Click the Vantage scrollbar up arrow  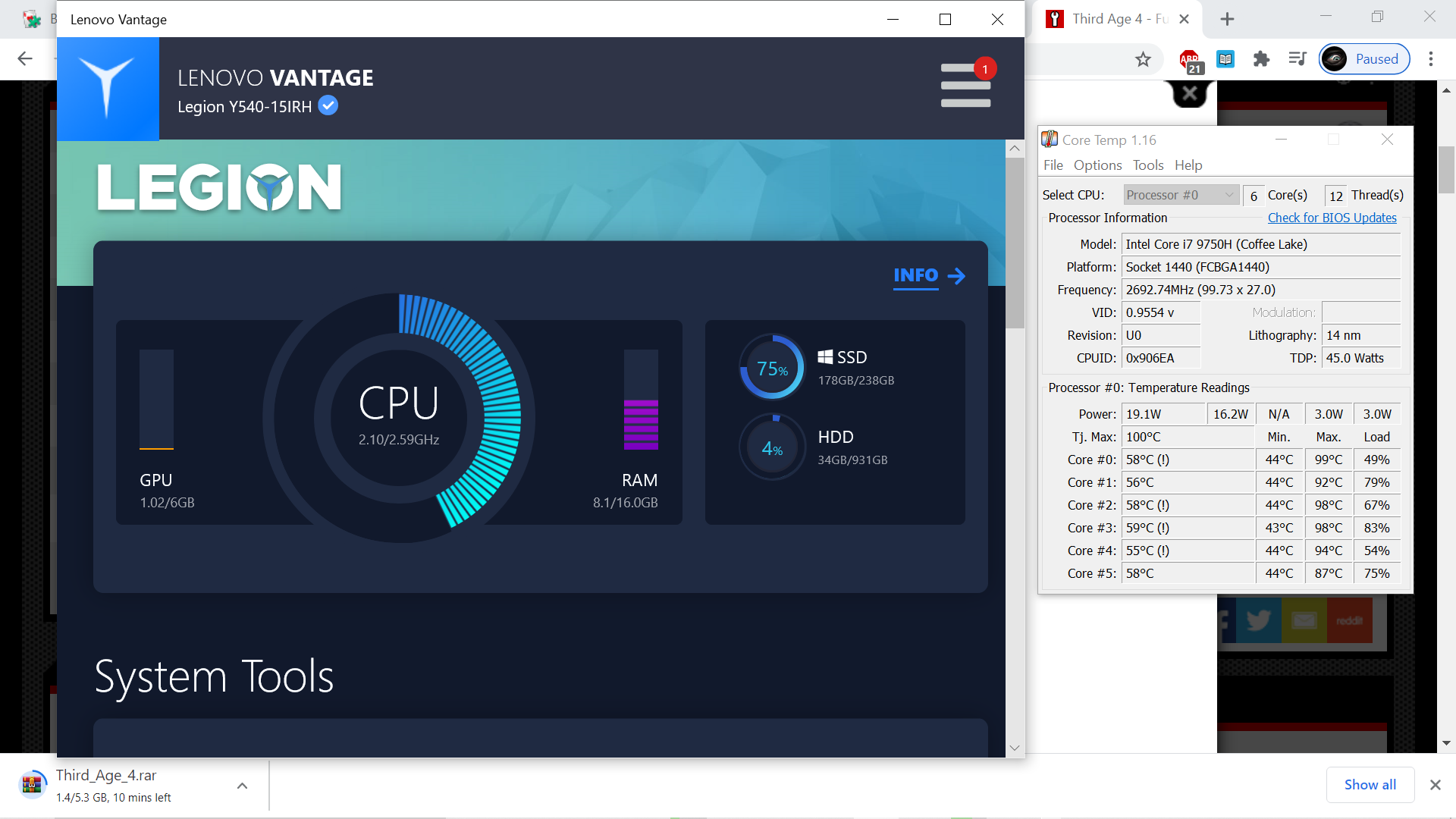pyautogui.click(x=1015, y=149)
